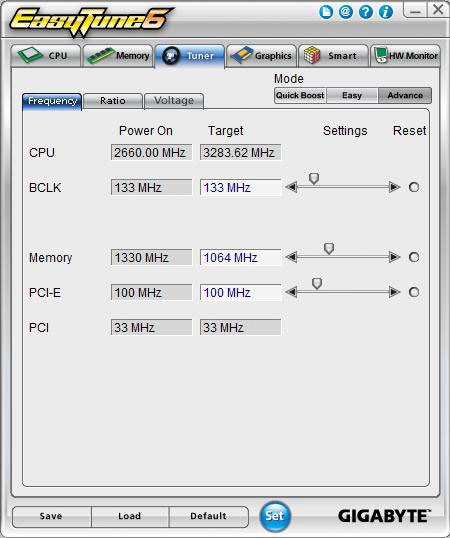The height and width of the screenshot is (538, 450).
Task: Click the PCI-E power-on value 100 MHz
Action: pos(151,293)
